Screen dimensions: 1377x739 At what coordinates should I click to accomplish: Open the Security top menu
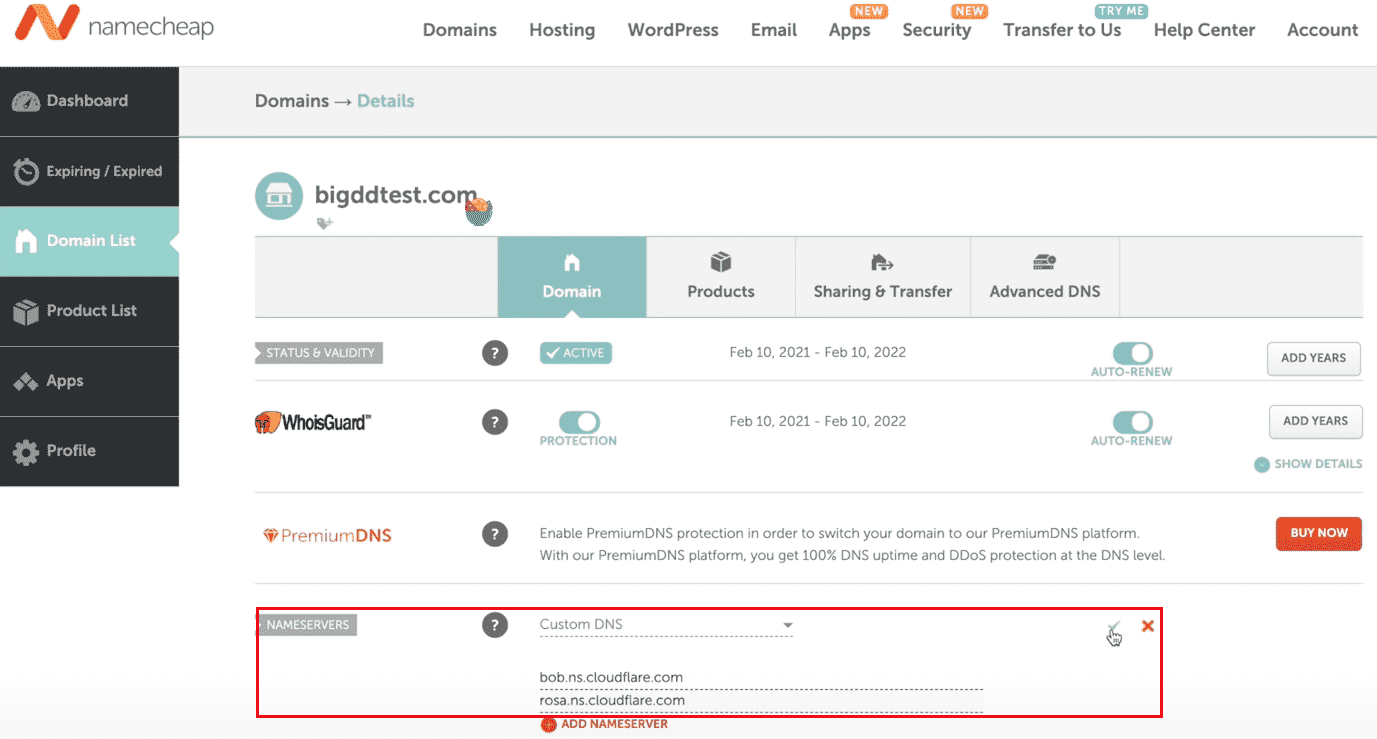click(937, 30)
